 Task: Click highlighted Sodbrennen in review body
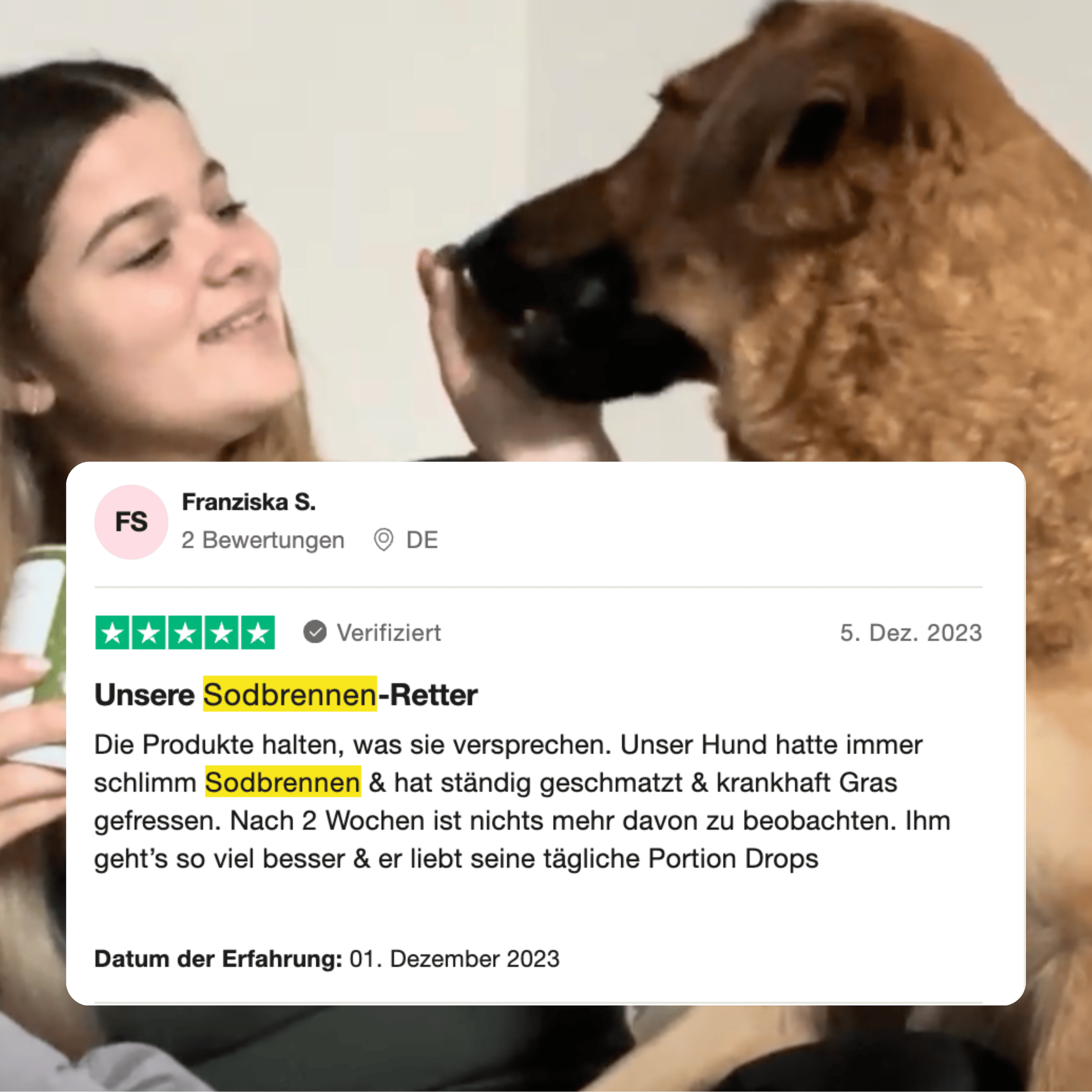[x=282, y=782]
